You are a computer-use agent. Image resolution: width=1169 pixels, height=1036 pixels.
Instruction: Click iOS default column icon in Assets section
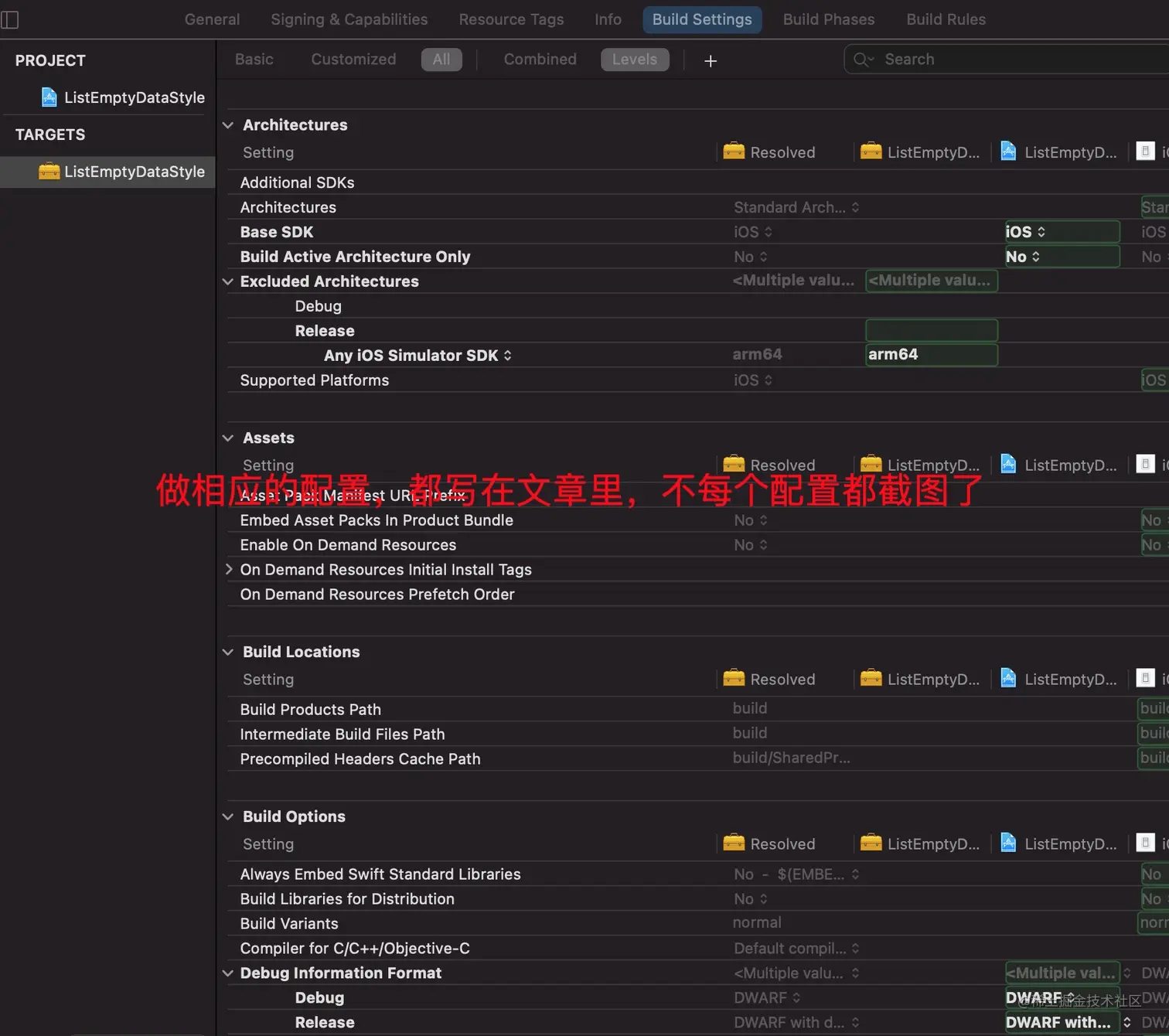click(1146, 465)
